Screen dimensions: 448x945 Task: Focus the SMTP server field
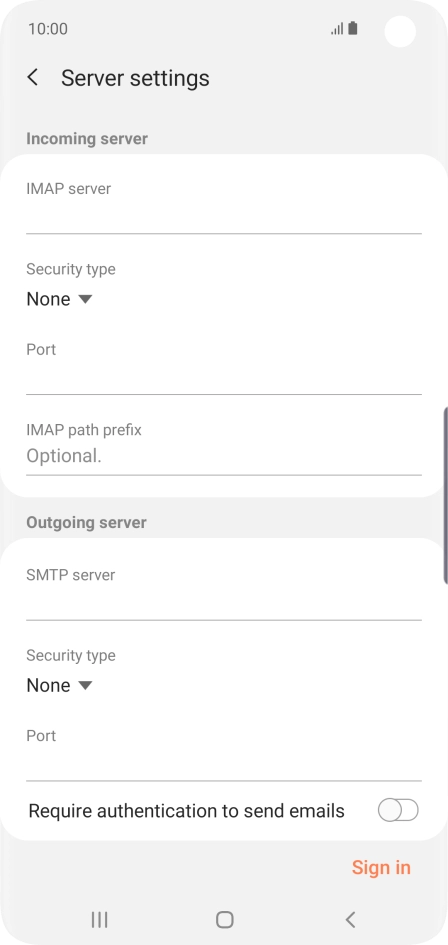coord(224,603)
